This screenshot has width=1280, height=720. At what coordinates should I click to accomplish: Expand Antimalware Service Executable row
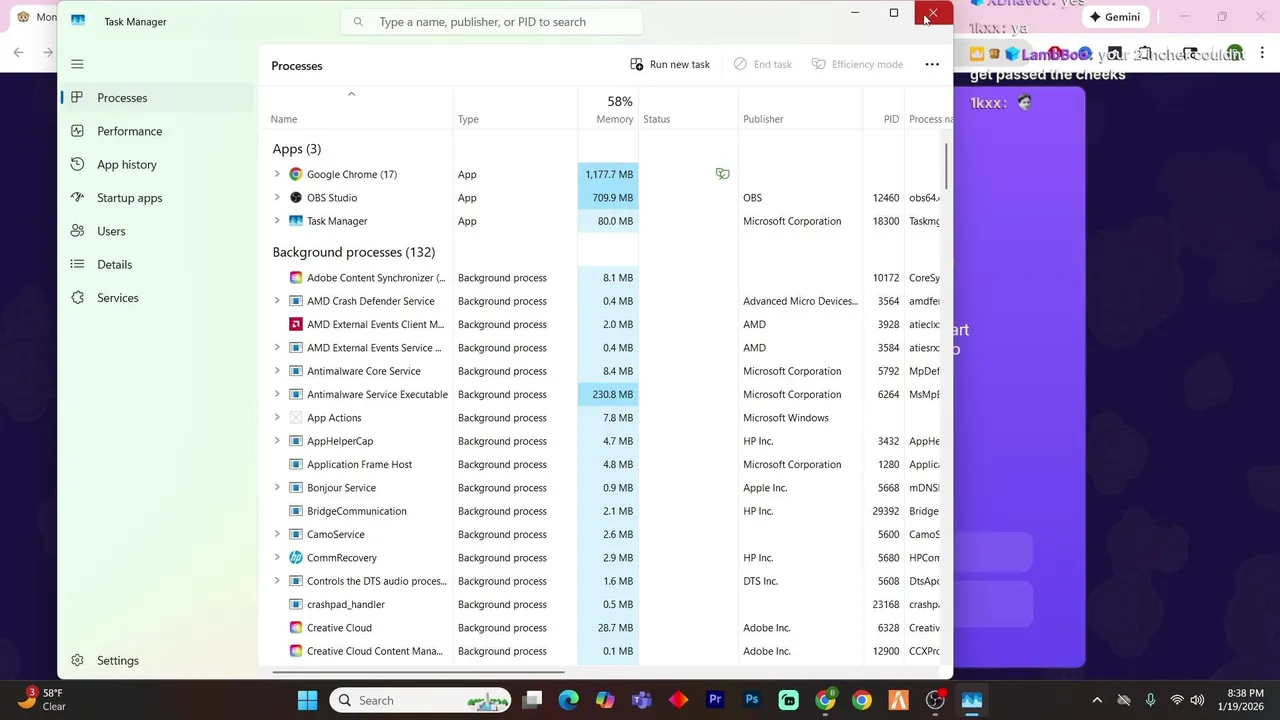click(277, 394)
